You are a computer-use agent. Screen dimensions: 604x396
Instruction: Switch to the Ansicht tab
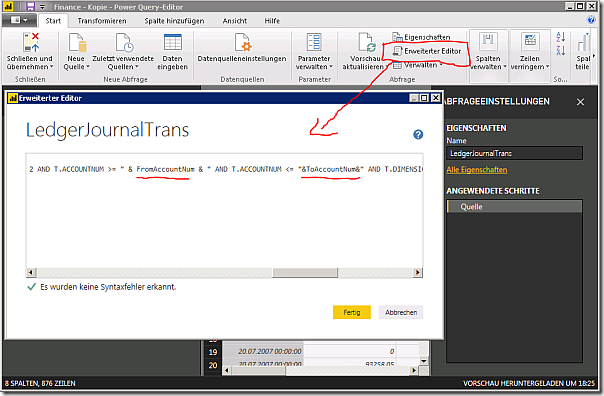click(235, 21)
